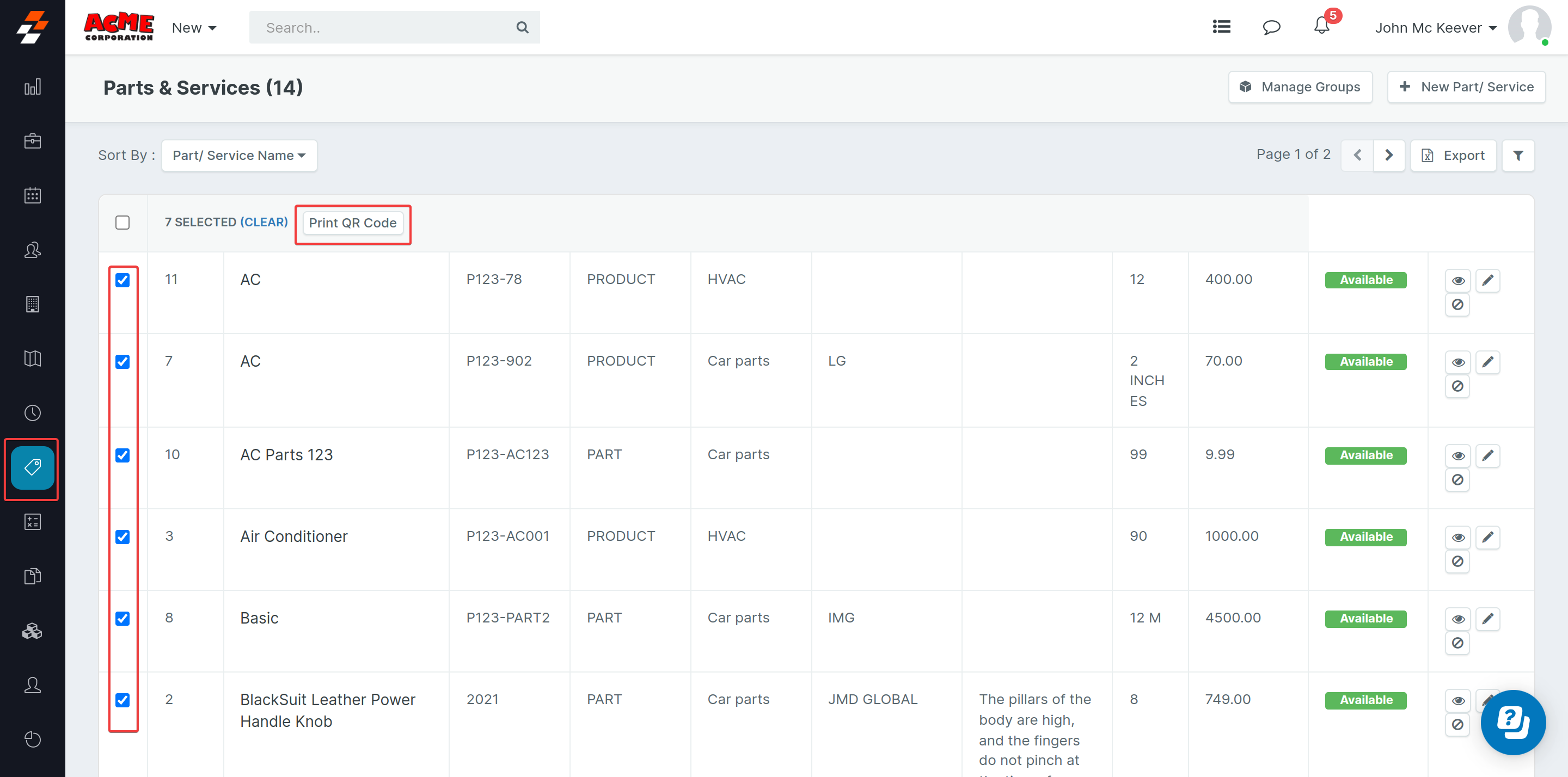Uncheck the AC Parts 123 checkbox

[x=122, y=455]
